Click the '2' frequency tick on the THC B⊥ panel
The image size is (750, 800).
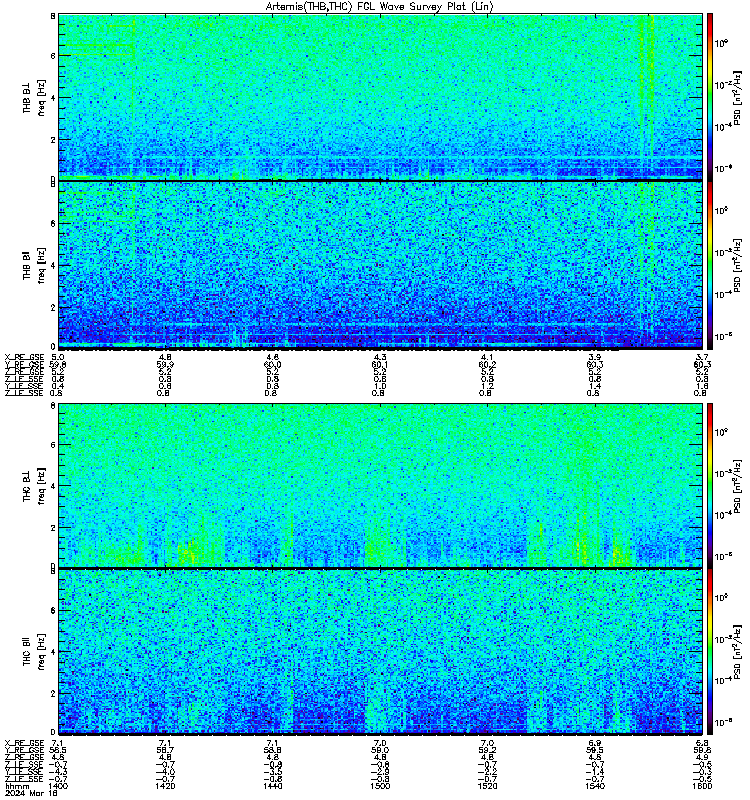click(53, 528)
